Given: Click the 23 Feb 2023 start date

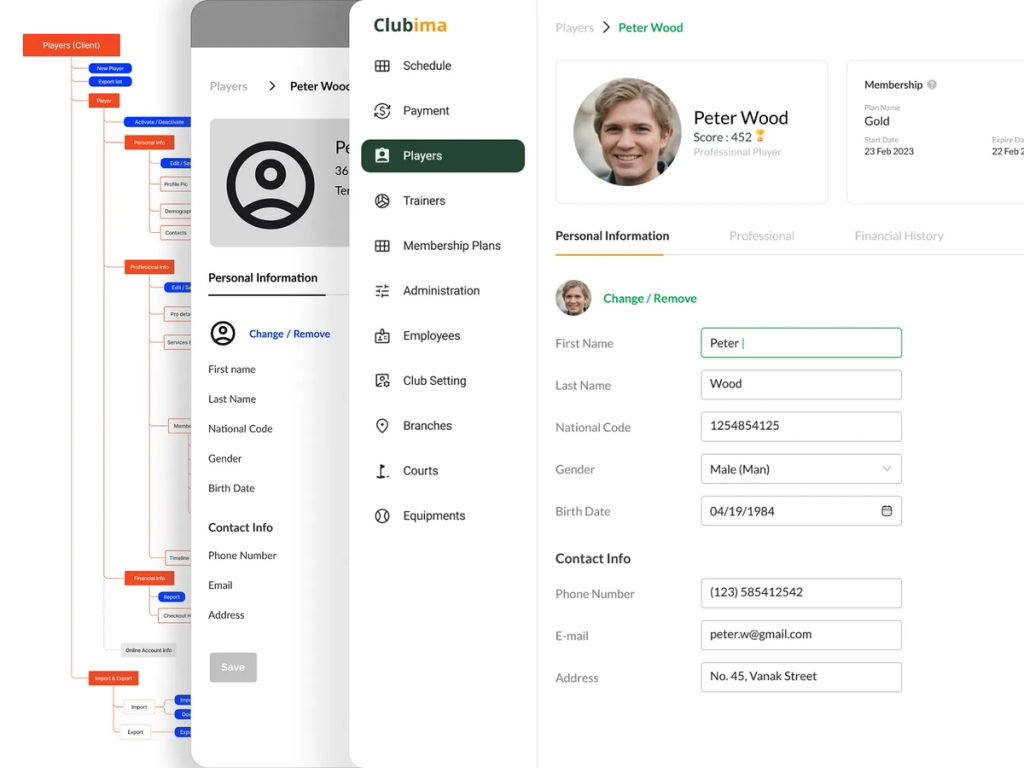Looking at the screenshot, I should (889, 152).
